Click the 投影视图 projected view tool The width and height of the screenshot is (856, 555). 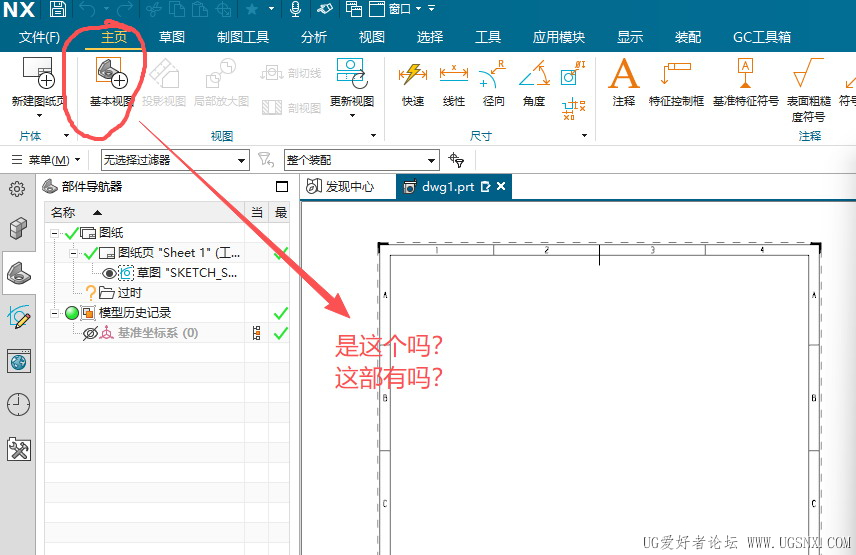pos(164,82)
